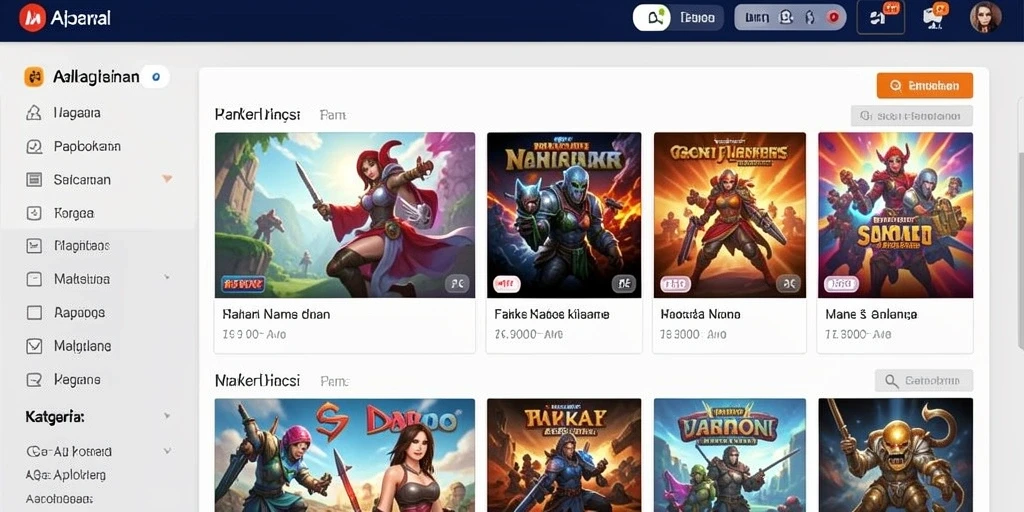Click the Rapoogs sidebar icon

34,313
